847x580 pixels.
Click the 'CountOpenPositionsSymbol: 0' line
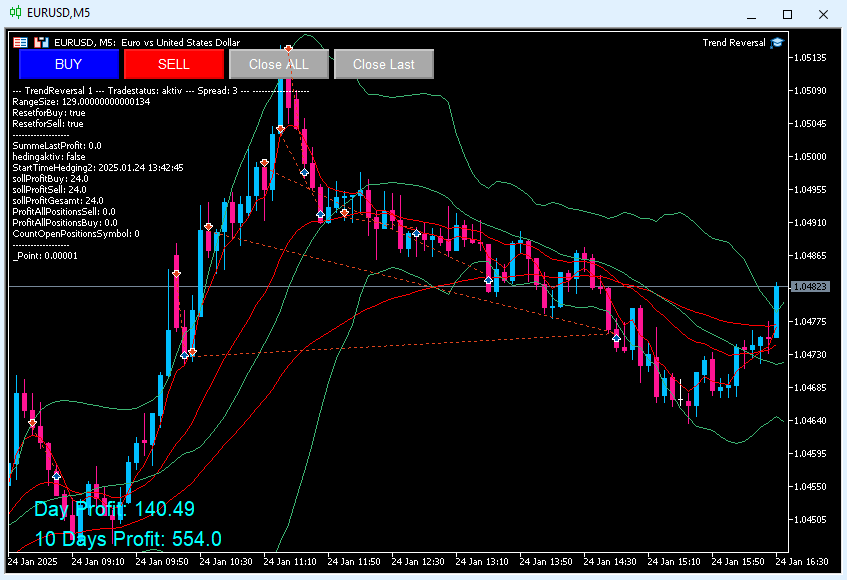pyautogui.click(x=76, y=233)
